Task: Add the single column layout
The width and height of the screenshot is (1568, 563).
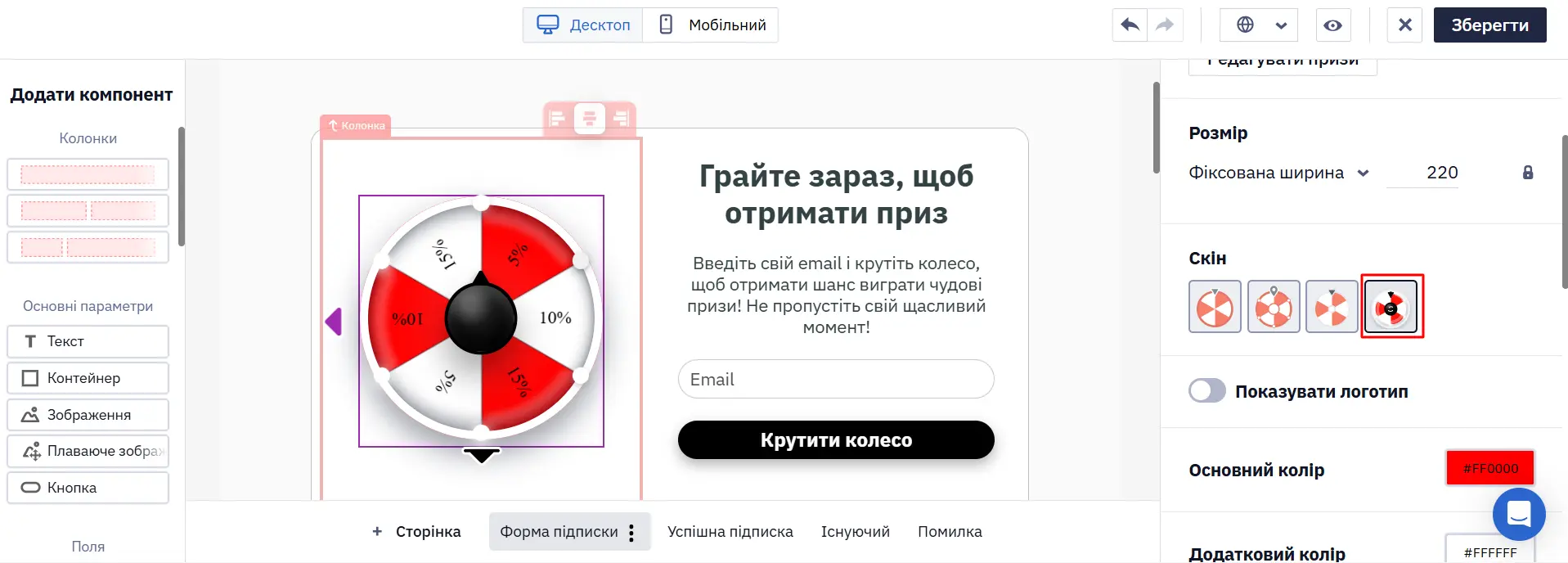Action: tap(88, 174)
